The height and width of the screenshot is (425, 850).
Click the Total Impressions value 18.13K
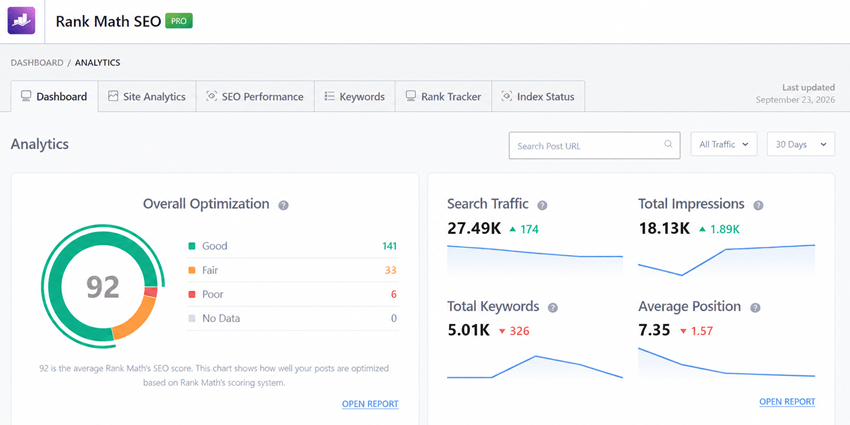tap(664, 228)
